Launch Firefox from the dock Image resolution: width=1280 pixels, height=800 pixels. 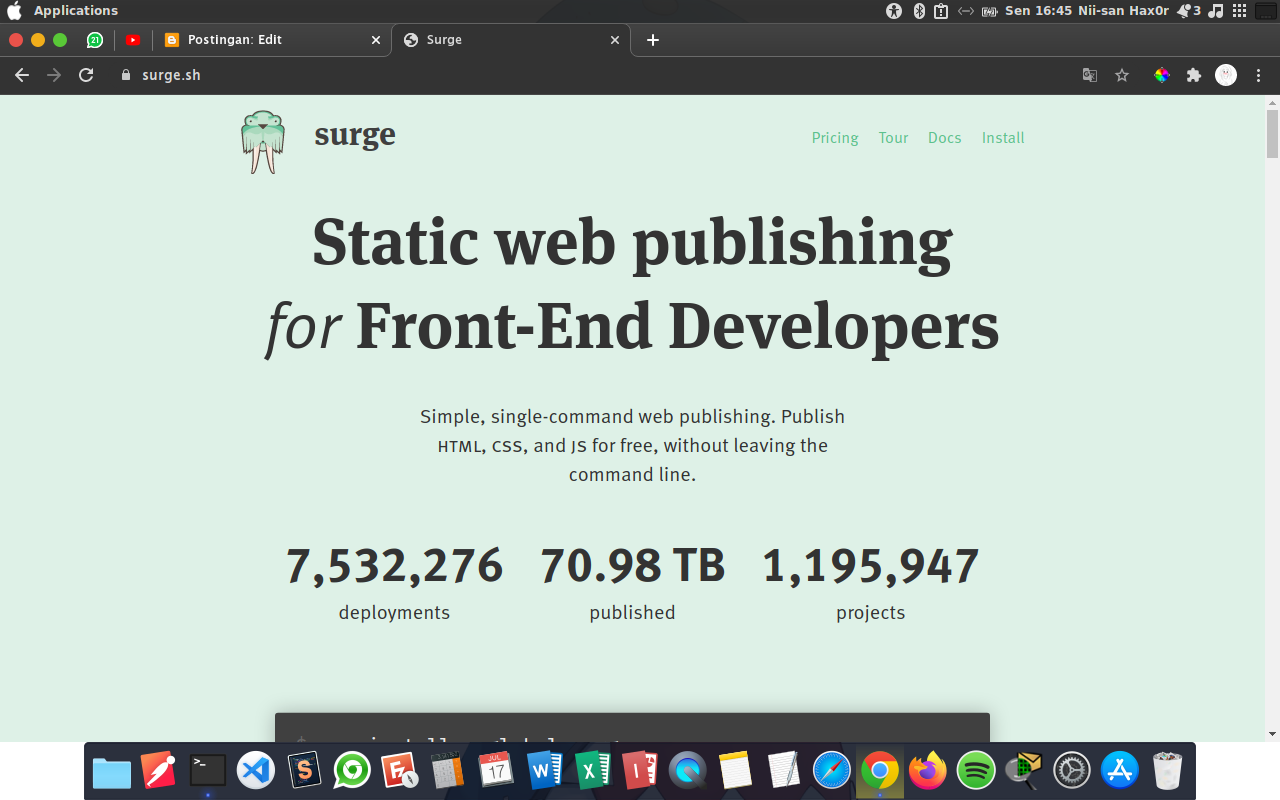tap(928, 771)
